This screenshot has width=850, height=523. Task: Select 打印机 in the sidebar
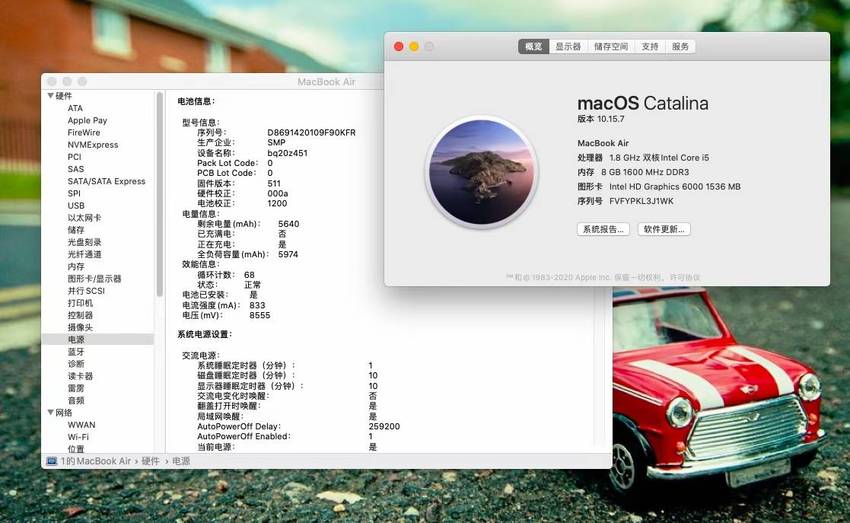(80, 303)
